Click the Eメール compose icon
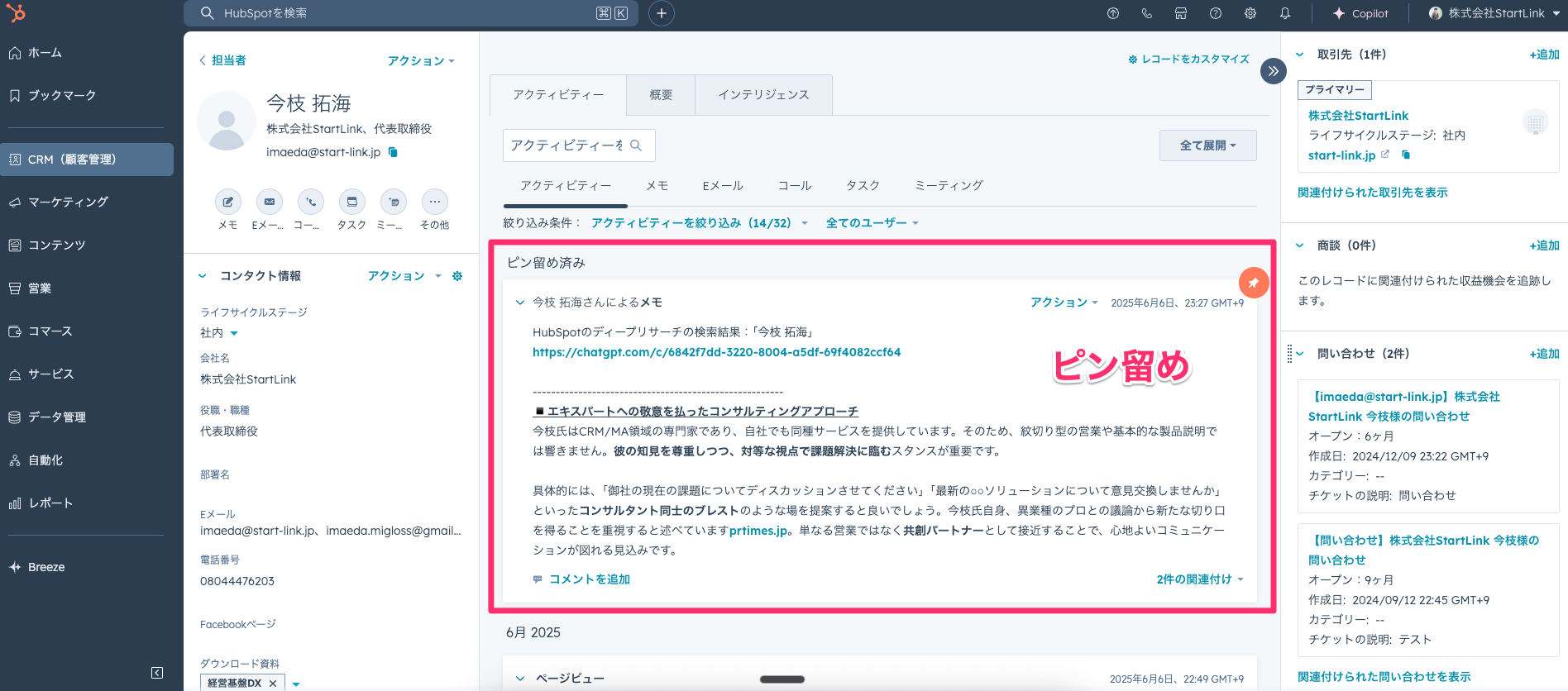 pyautogui.click(x=270, y=202)
